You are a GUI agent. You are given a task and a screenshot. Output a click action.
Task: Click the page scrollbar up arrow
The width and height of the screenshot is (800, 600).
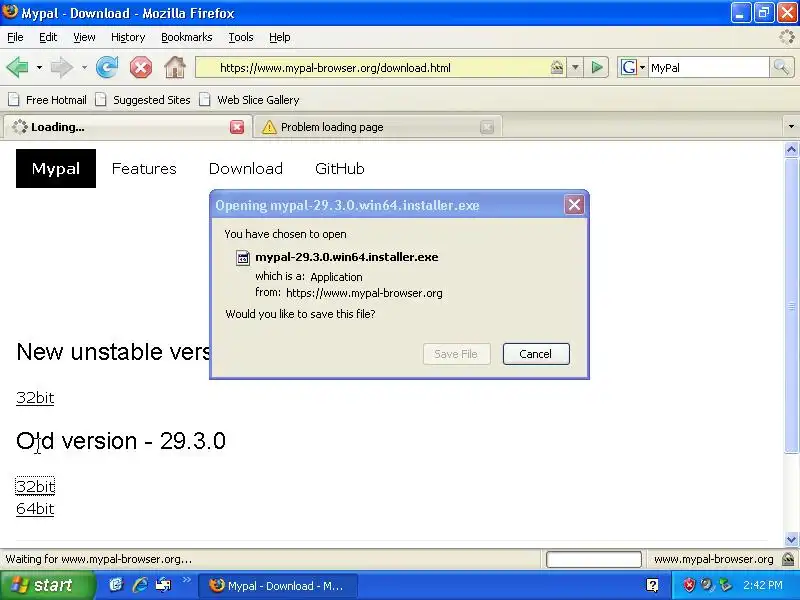click(791, 149)
